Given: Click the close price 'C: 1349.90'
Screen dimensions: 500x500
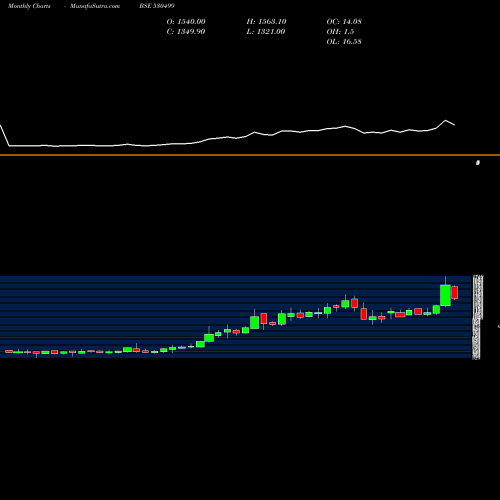Looking at the screenshot, I should pyautogui.click(x=186, y=32).
